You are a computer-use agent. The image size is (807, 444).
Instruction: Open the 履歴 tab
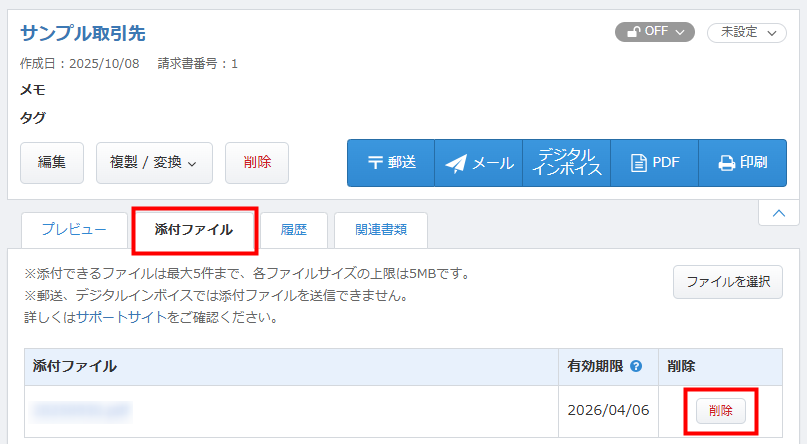point(294,230)
